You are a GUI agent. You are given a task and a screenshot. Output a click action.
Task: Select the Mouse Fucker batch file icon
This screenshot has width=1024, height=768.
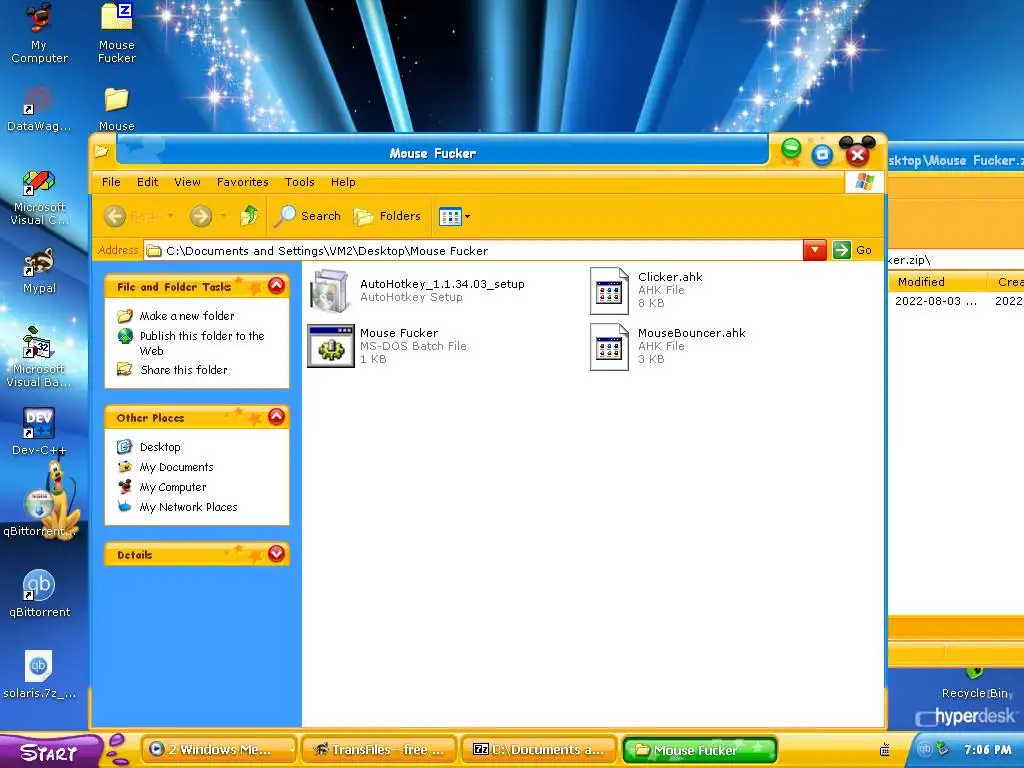(331, 346)
